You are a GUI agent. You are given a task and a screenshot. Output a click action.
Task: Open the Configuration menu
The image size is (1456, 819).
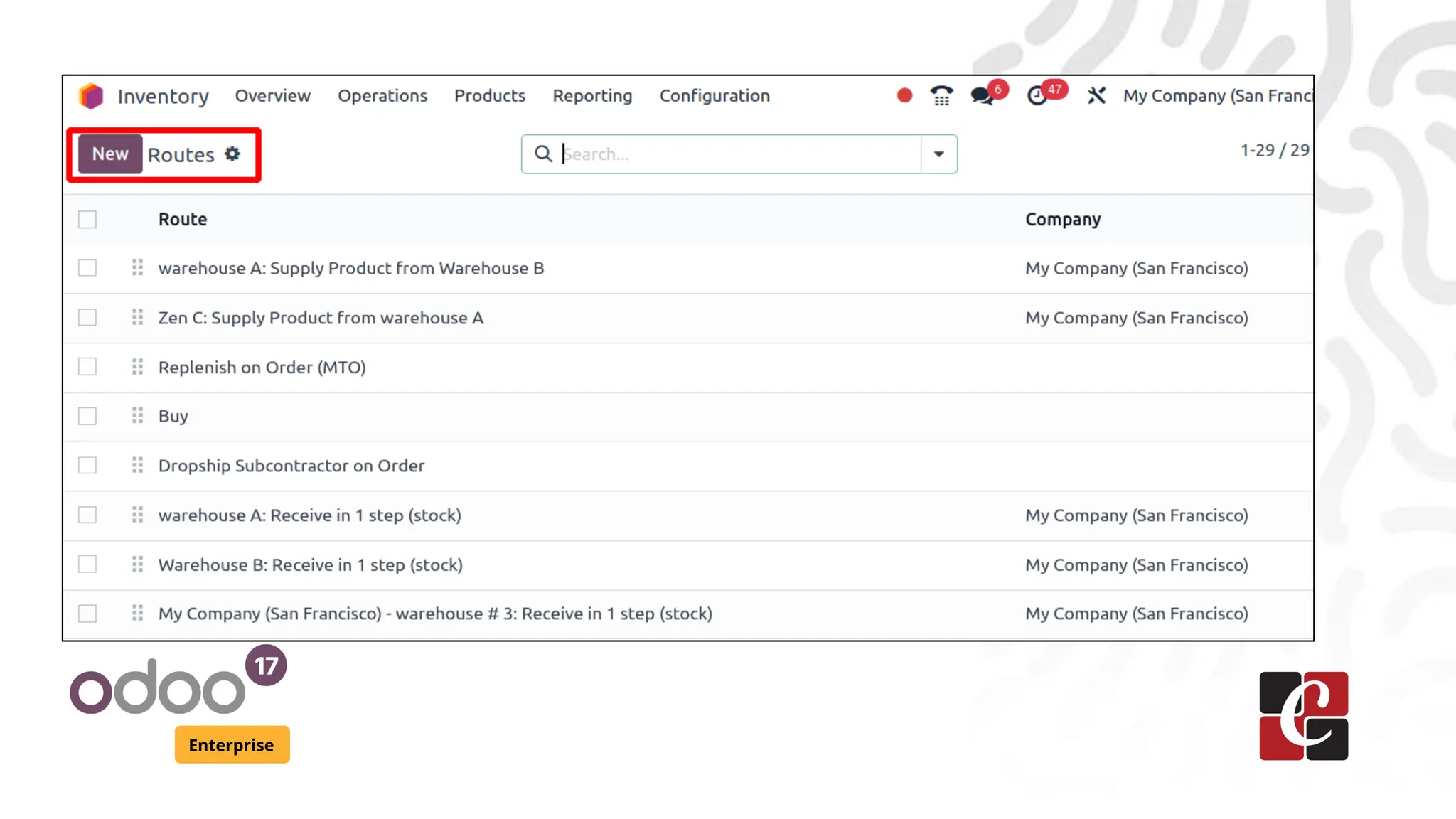(x=714, y=95)
